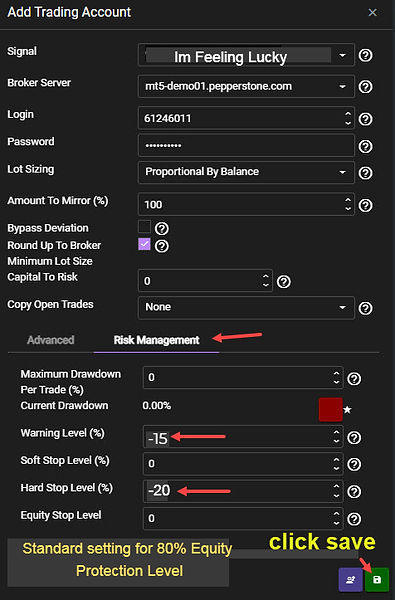The height and width of the screenshot is (600, 395).
Task: Enable the Bypass Deviation checkbox
Action: pos(144,227)
